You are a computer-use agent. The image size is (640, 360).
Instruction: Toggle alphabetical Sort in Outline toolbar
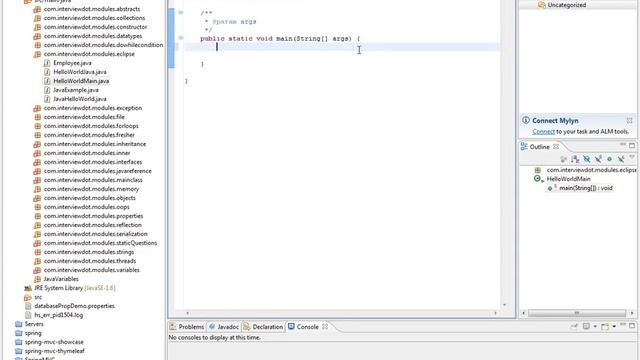pos(575,159)
